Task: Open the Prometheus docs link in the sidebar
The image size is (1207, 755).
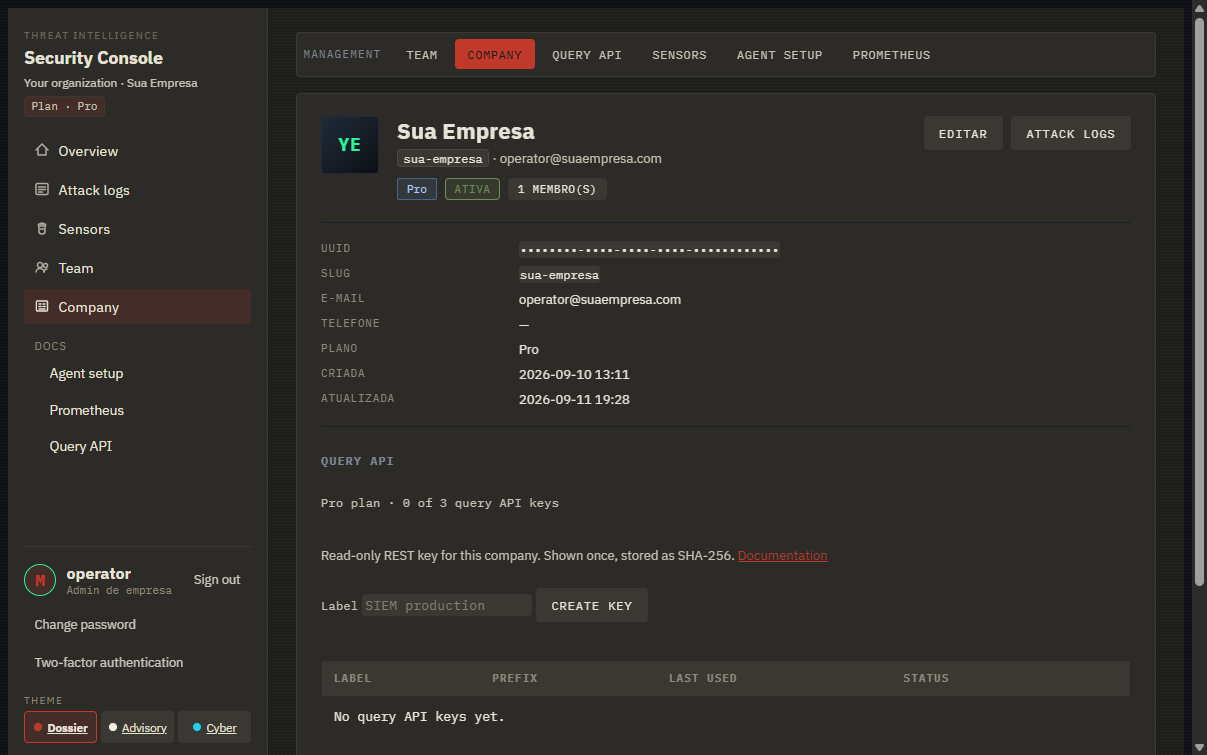Action: [87, 410]
